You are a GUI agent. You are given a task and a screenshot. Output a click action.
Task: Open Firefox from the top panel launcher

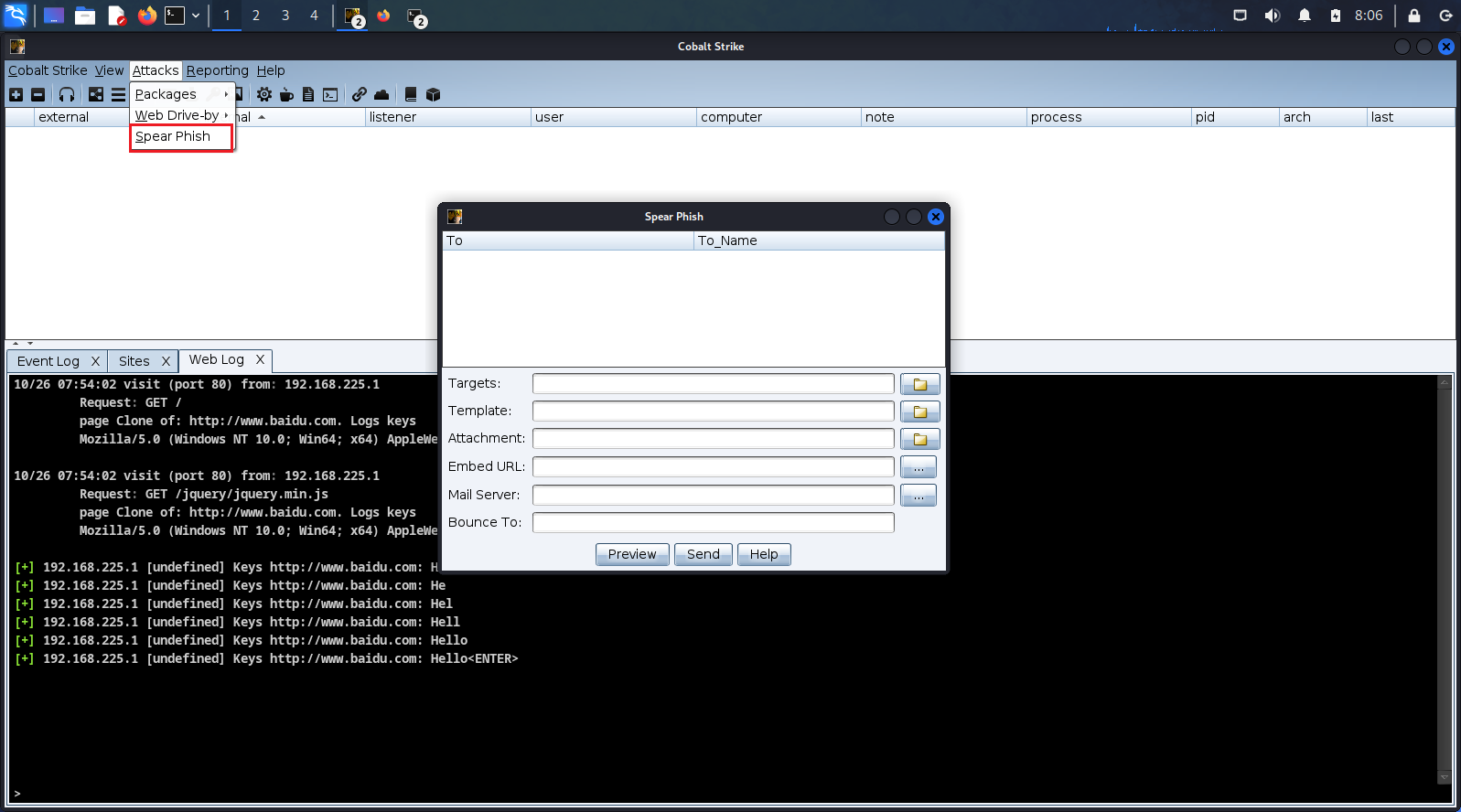tap(147, 16)
